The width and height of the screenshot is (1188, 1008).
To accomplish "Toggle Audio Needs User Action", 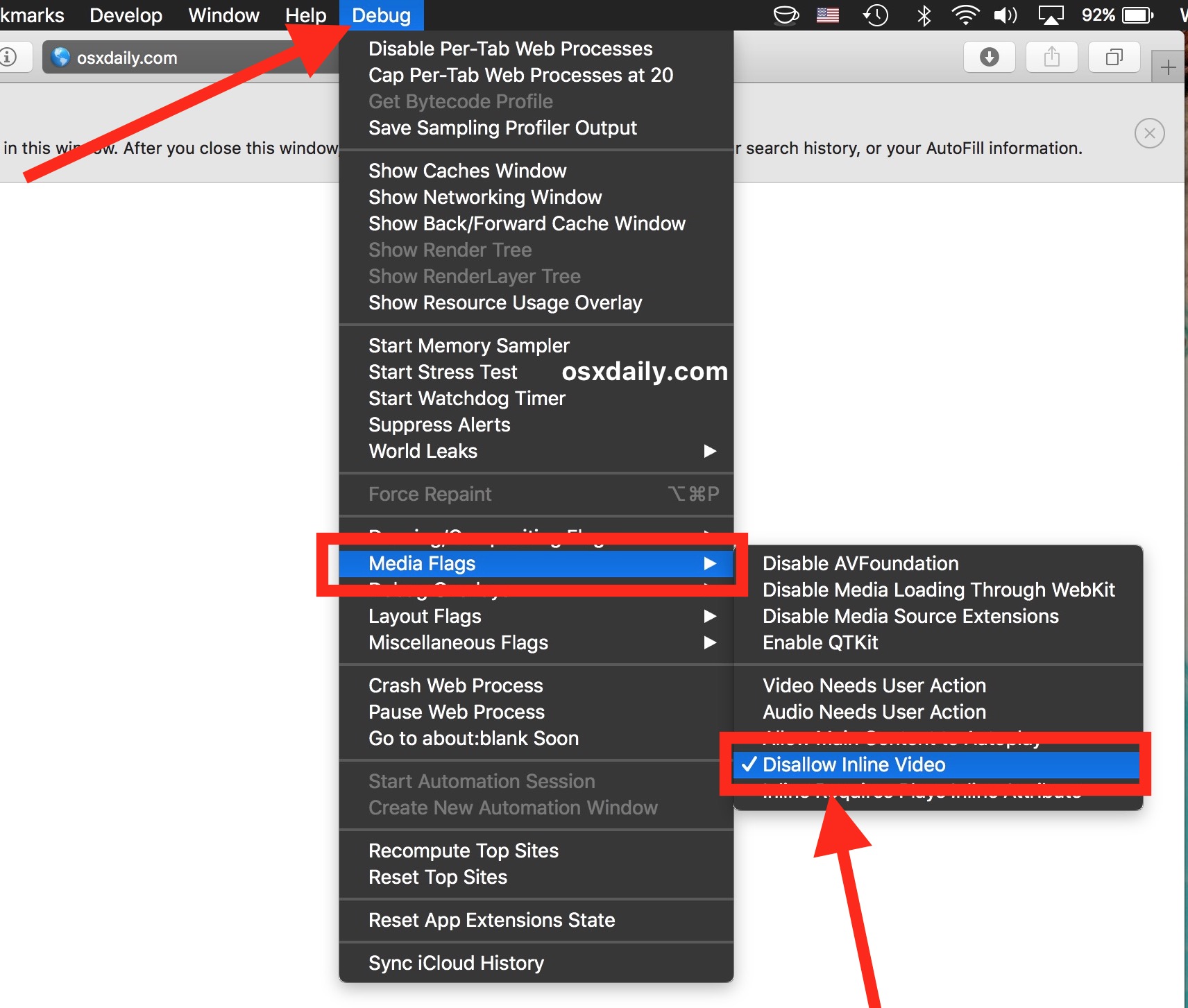I will pyautogui.click(x=874, y=712).
